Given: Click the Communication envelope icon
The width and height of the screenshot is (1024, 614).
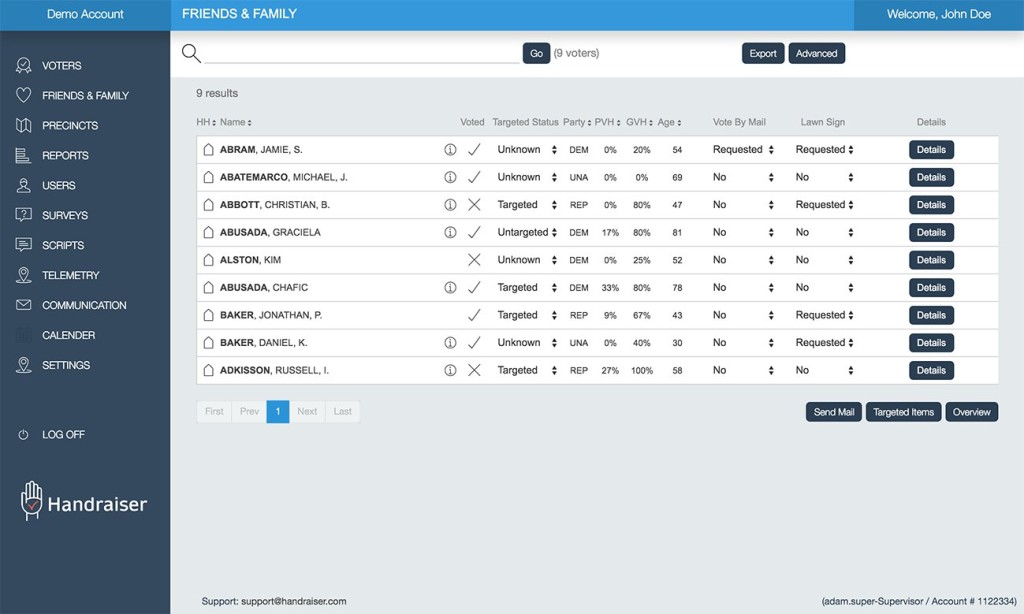Looking at the screenshot, I should tap(23, 306).
